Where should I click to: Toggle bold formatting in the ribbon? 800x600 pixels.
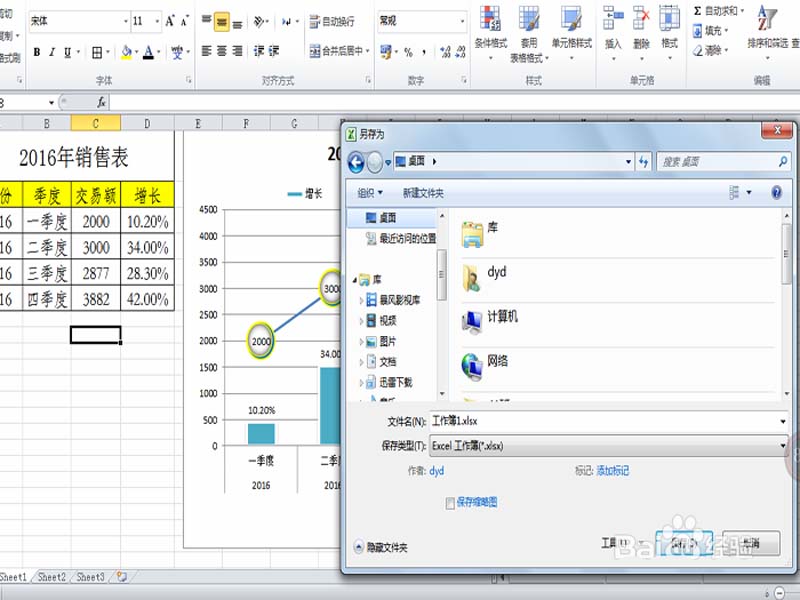(37, 52)
